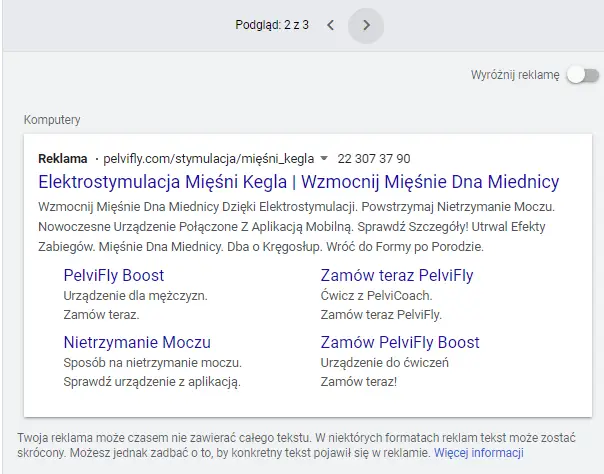604x474 pixels.
Task: Open the Nietrzymanie Moczu sitelink
Action: [x=137, y=342]
